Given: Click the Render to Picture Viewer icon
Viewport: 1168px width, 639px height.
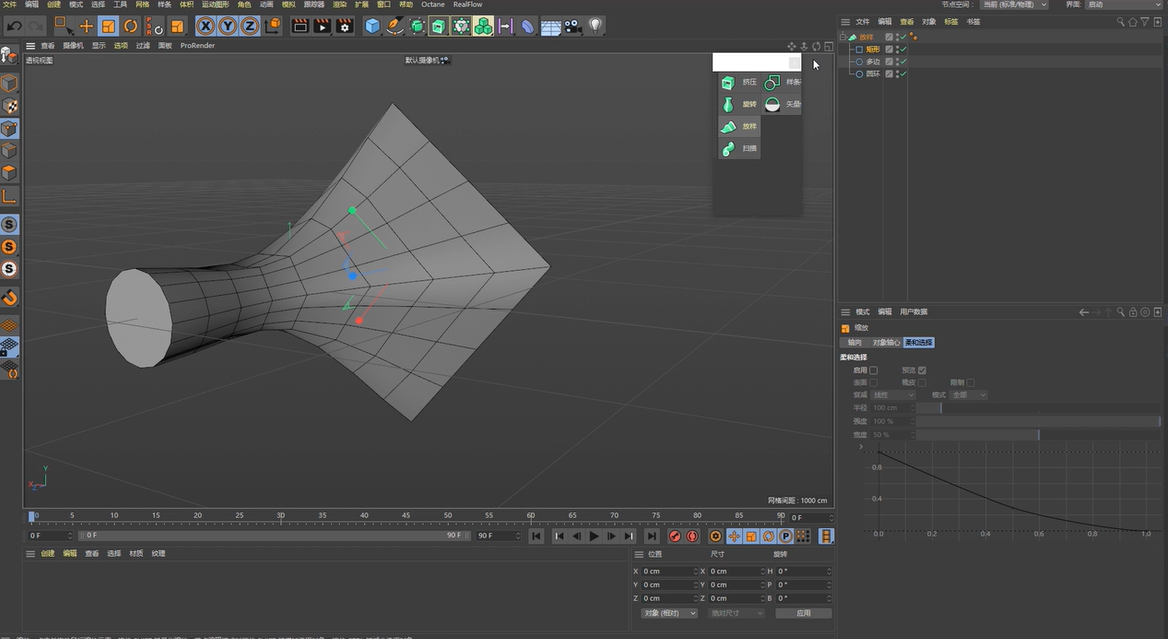Looking at the screenshot, I should tap(322, 25).
